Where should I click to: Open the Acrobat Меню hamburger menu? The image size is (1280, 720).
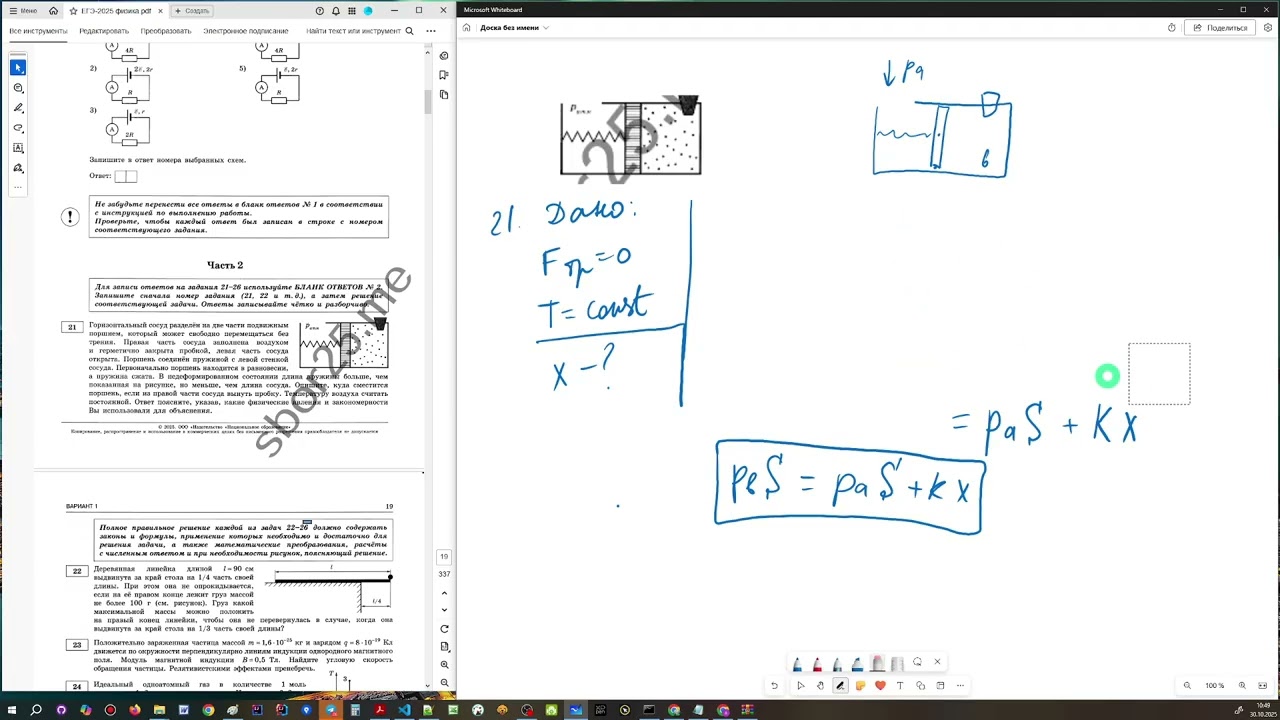coord(21,11)
